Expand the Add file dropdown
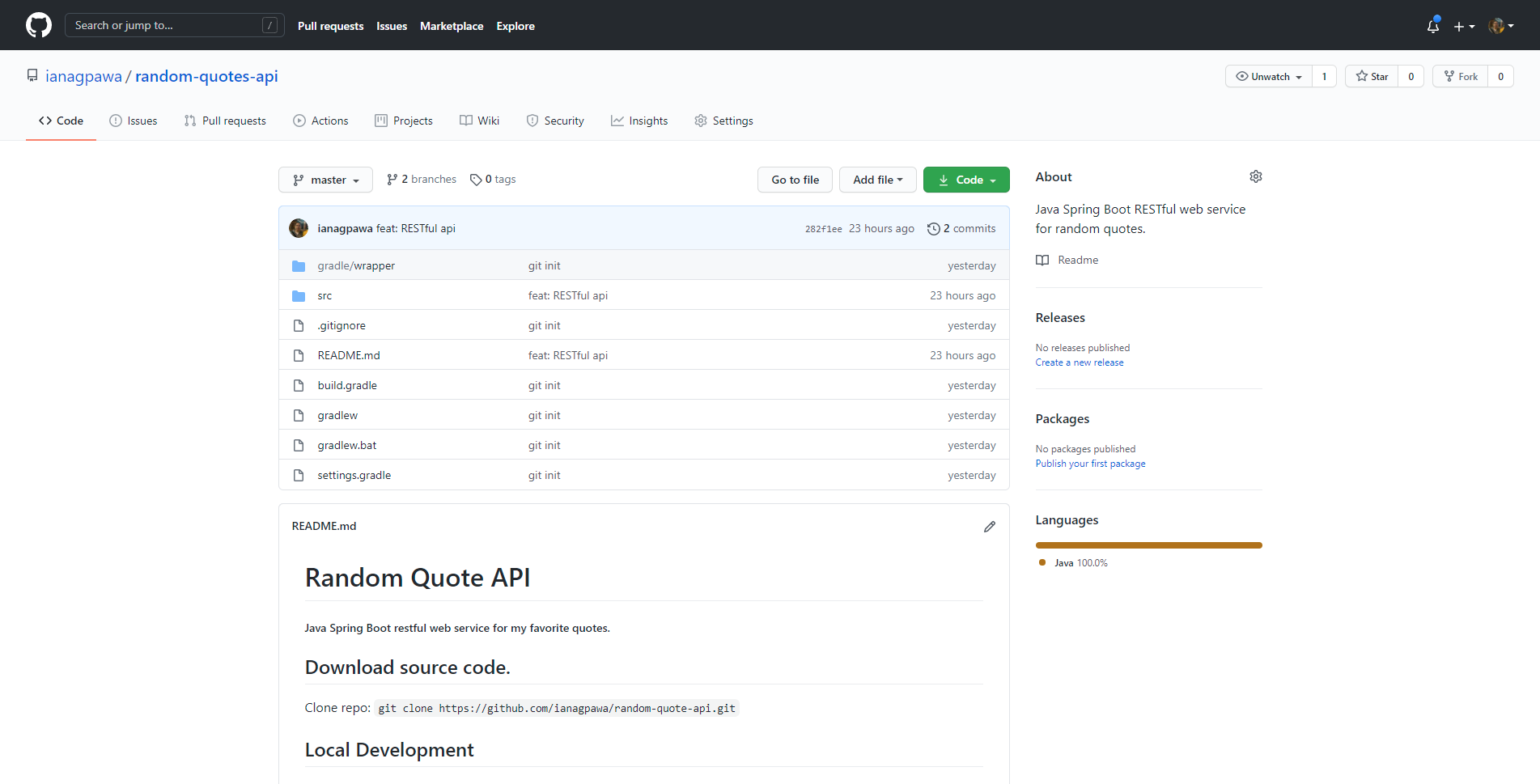The width and height of the screenshot is (1540, 784). coord(877,180)
